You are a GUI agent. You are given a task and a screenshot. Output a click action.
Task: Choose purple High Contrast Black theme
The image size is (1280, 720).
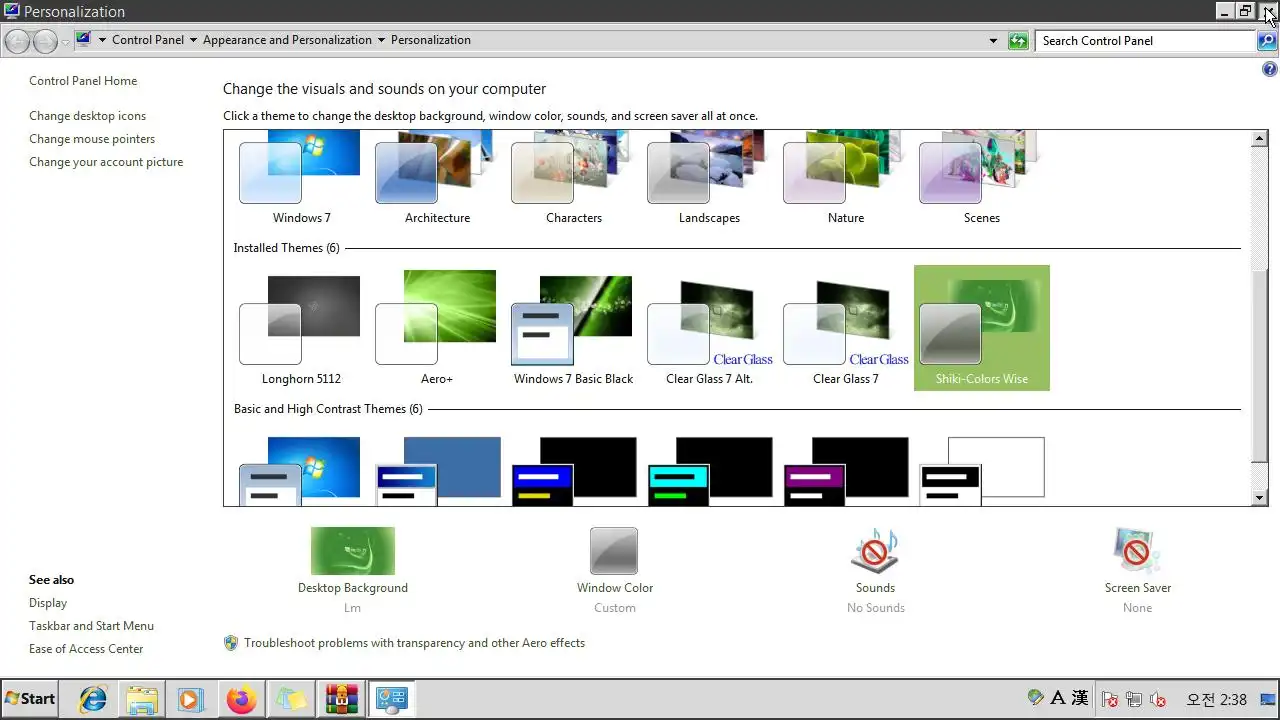tap(845, 471)
